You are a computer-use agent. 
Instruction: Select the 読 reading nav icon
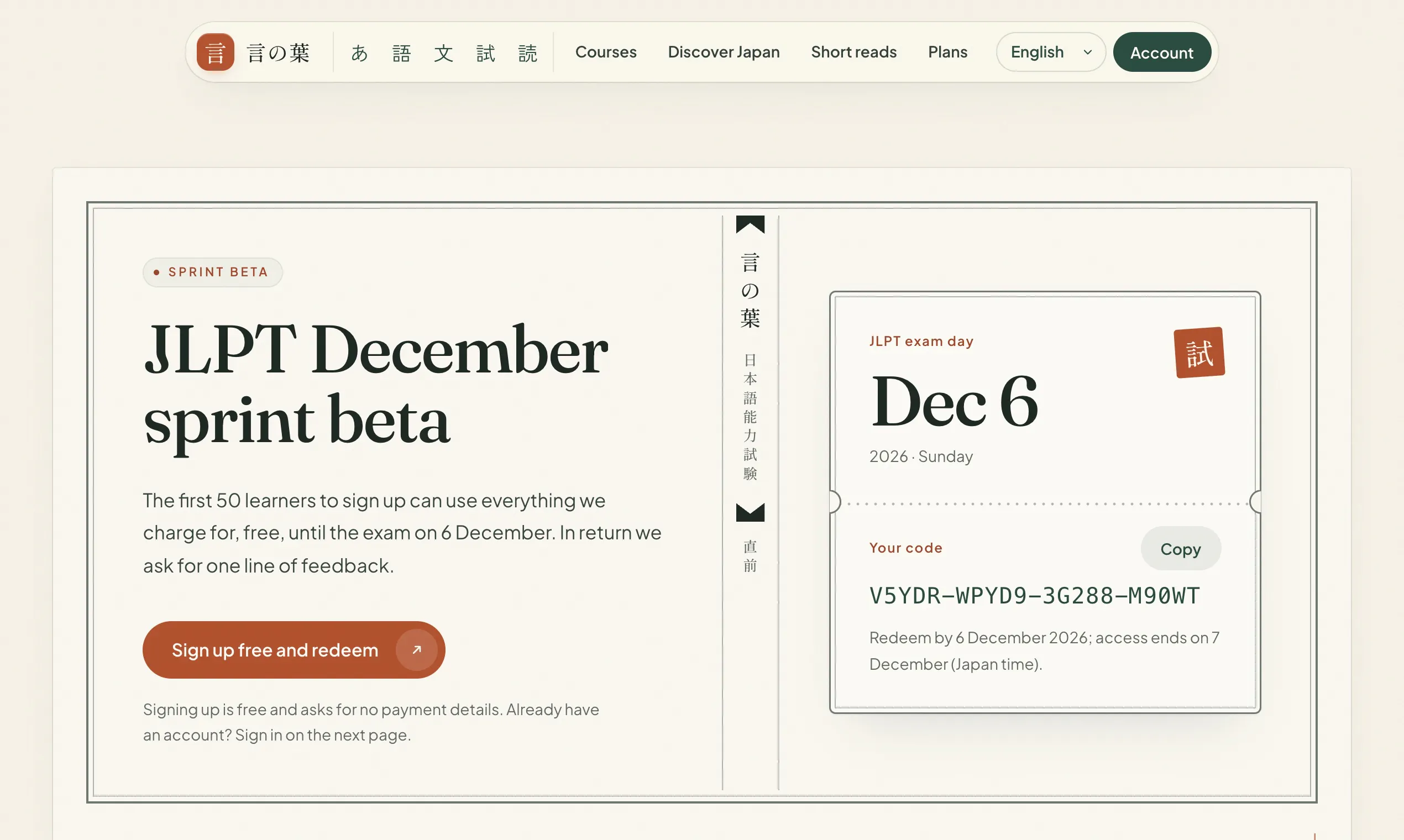tap(527, 53)
